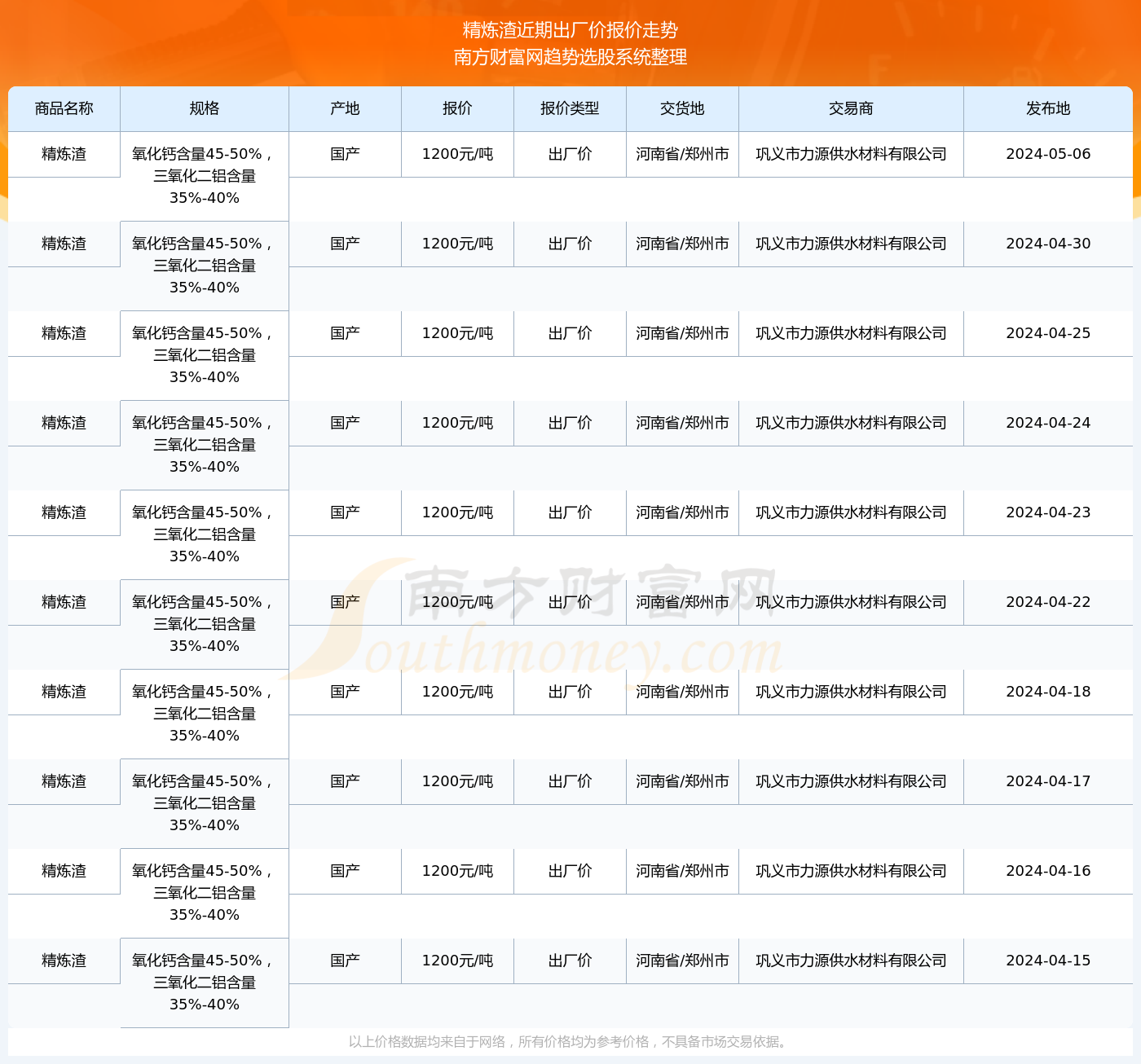Click the 2024-04-22 date cell
Viewport: 1141px width, 1064px height.
[x=1048, y=602]
